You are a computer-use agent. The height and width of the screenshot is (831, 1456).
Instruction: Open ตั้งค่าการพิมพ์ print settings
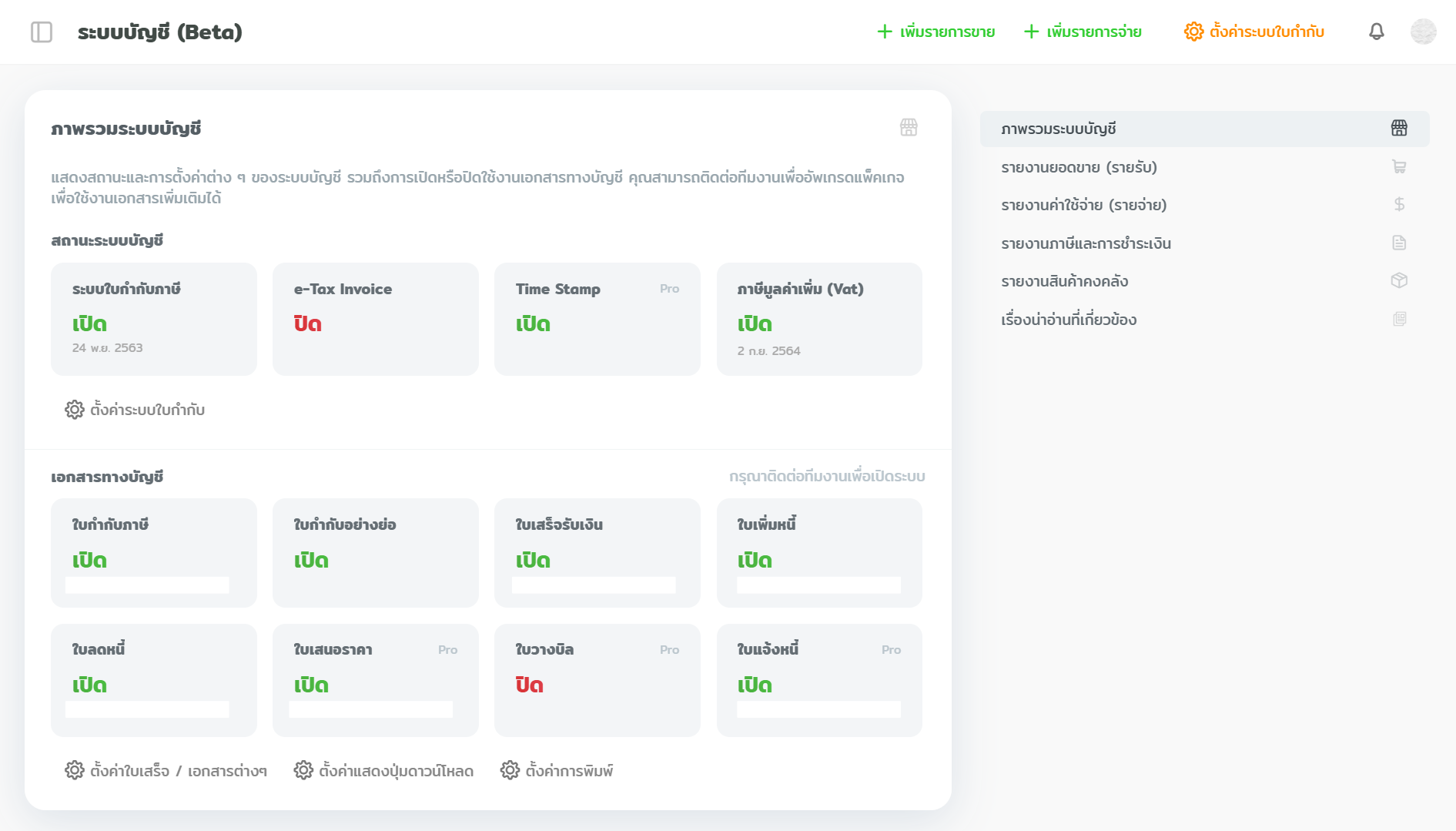[557, 771]
